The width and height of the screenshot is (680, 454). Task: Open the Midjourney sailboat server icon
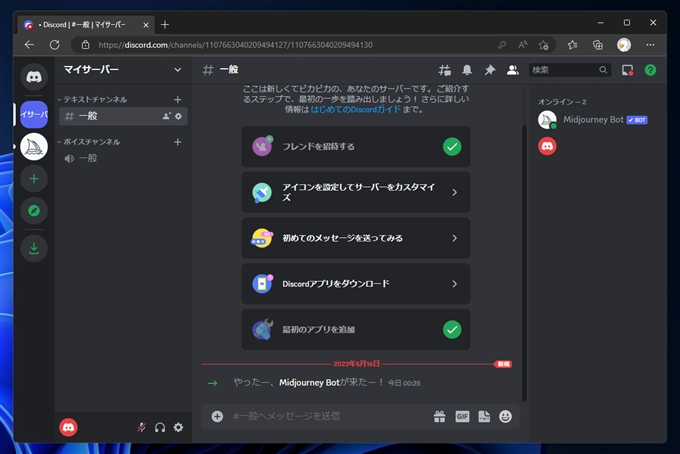(34, 147)
